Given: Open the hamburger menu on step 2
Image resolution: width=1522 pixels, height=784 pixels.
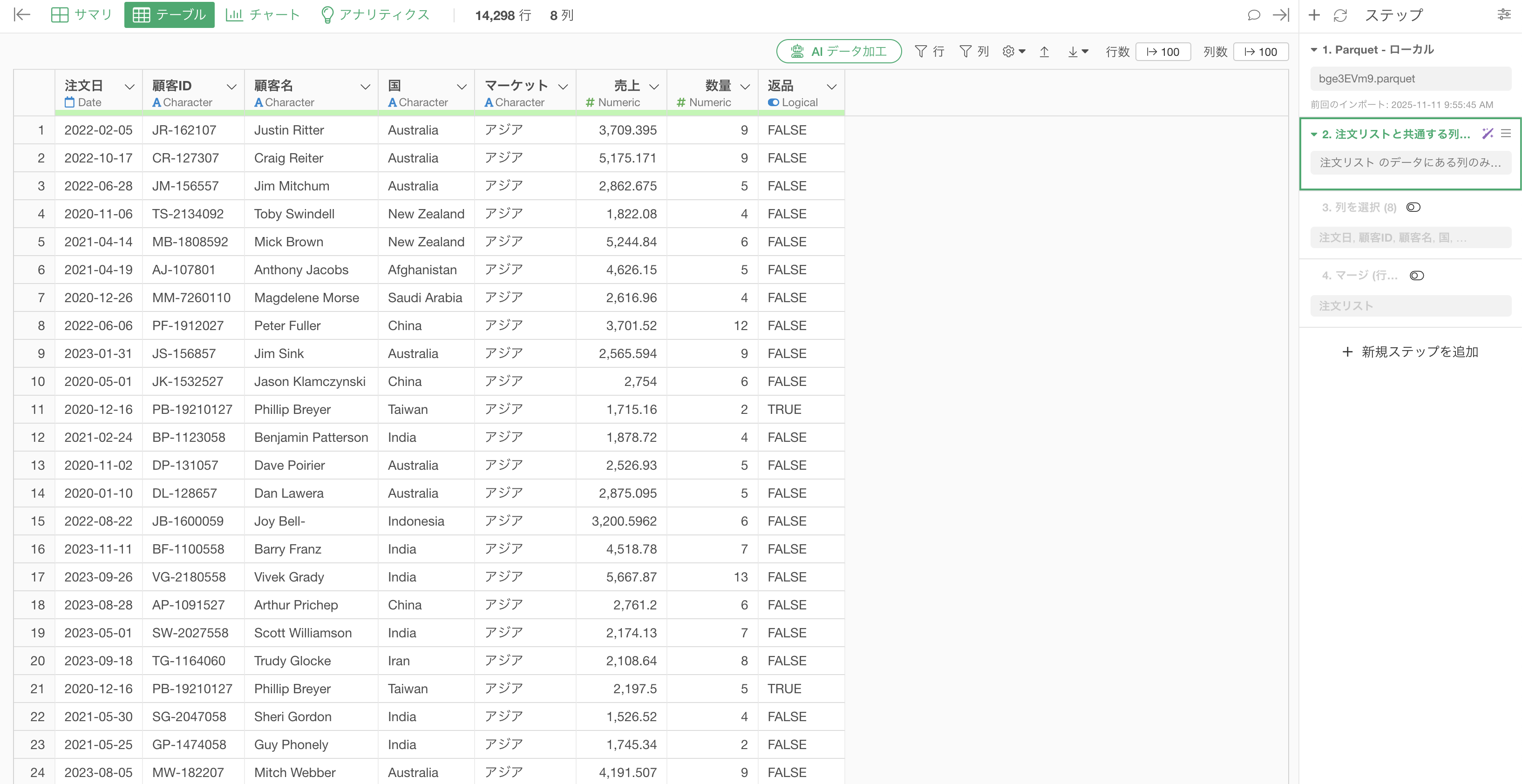Looking at the screenshot, I should [1506, 134].
